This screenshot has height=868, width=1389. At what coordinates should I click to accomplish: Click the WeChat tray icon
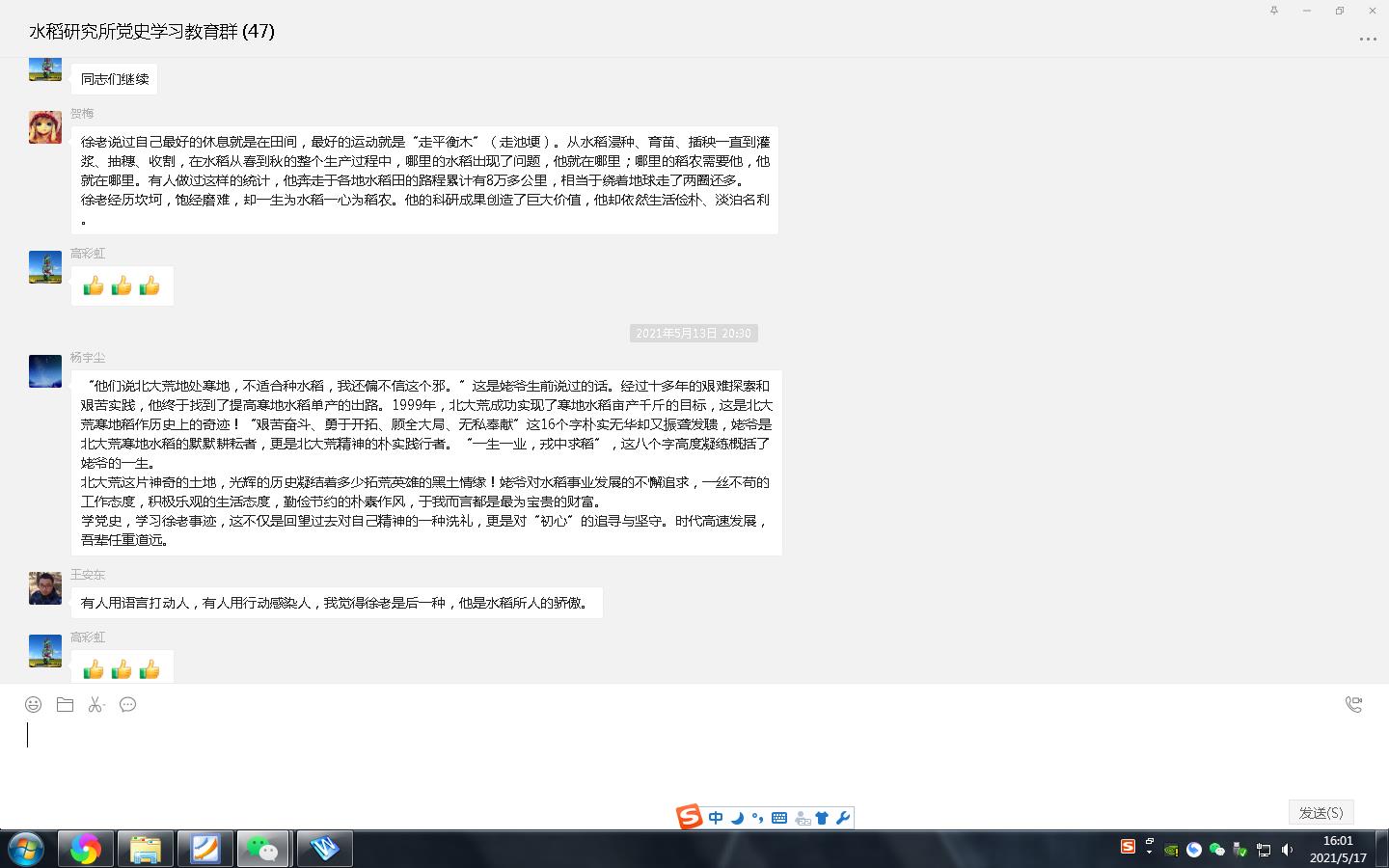[1217, 850]
